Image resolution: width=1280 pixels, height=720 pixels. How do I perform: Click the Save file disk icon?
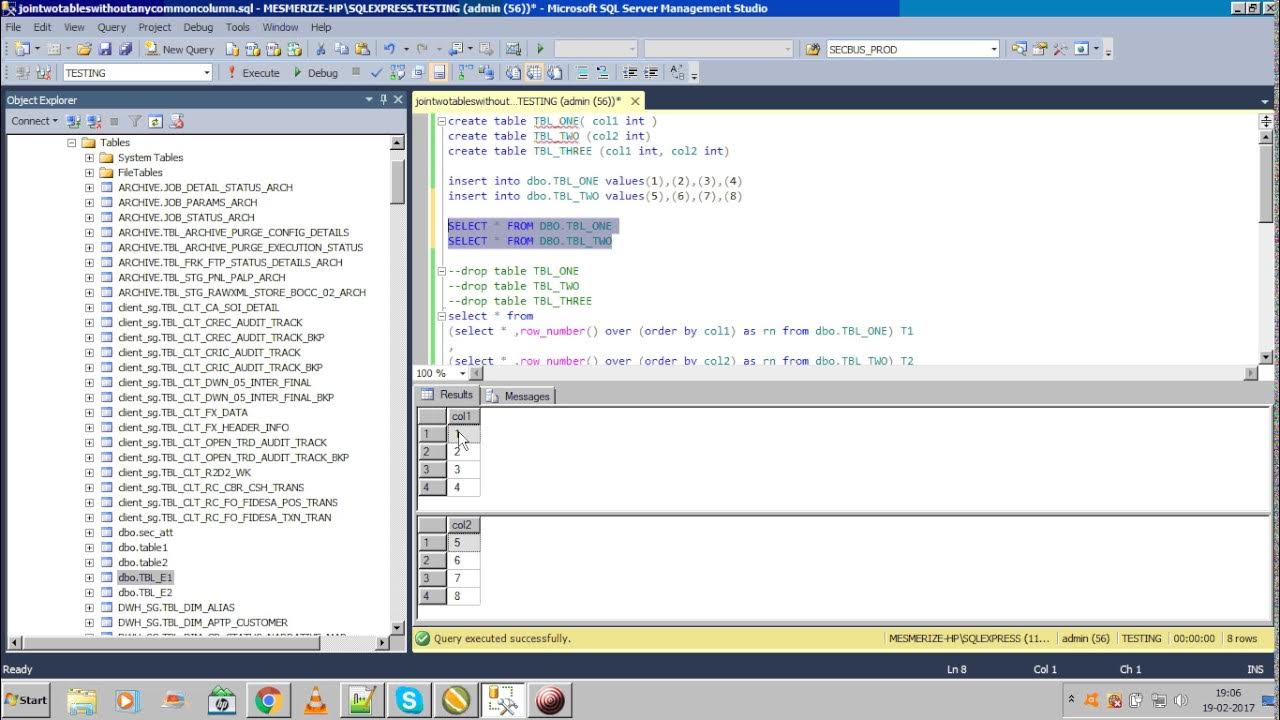point(105,49)
